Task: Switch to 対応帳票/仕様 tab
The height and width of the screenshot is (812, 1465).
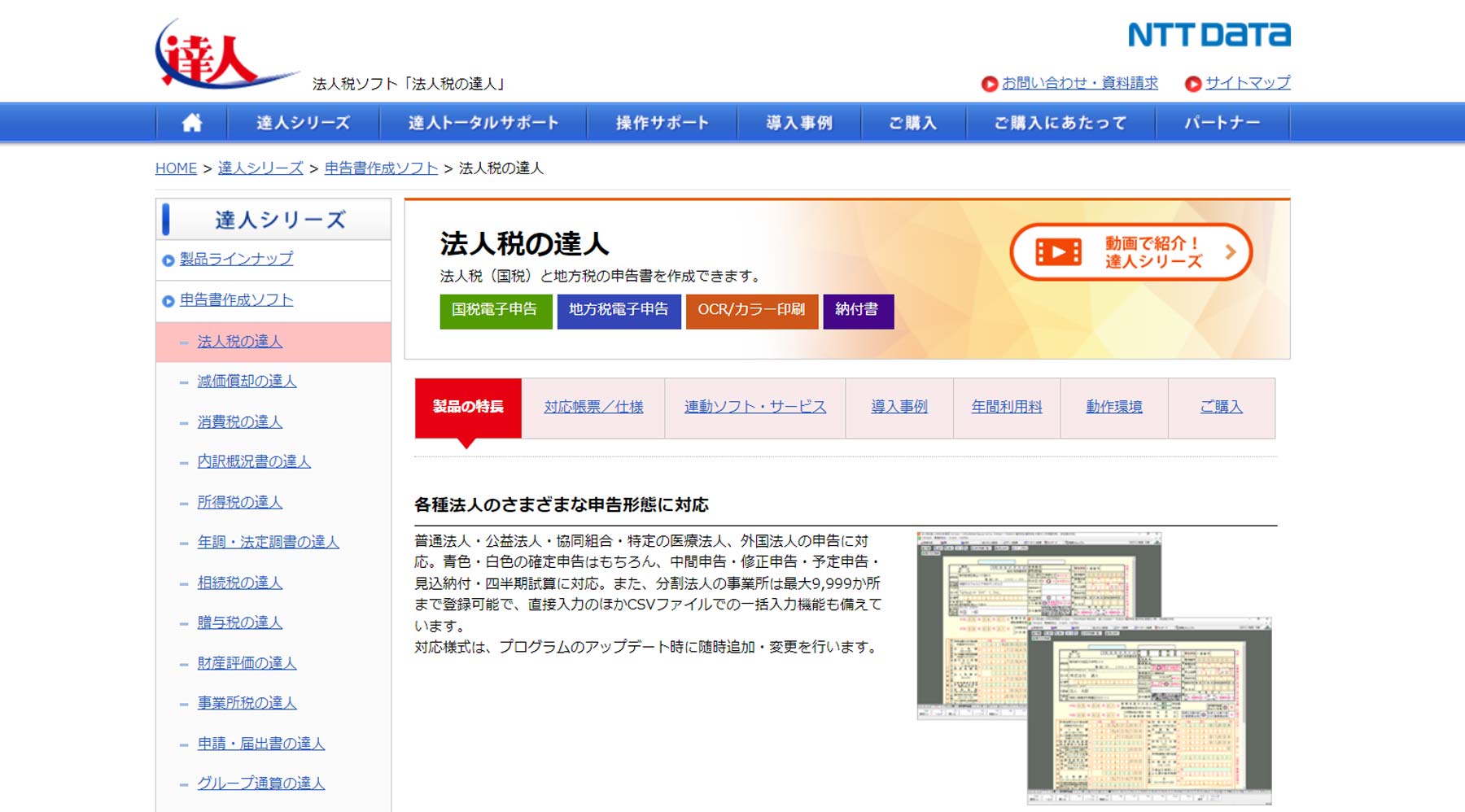Action: coord(593,407)
